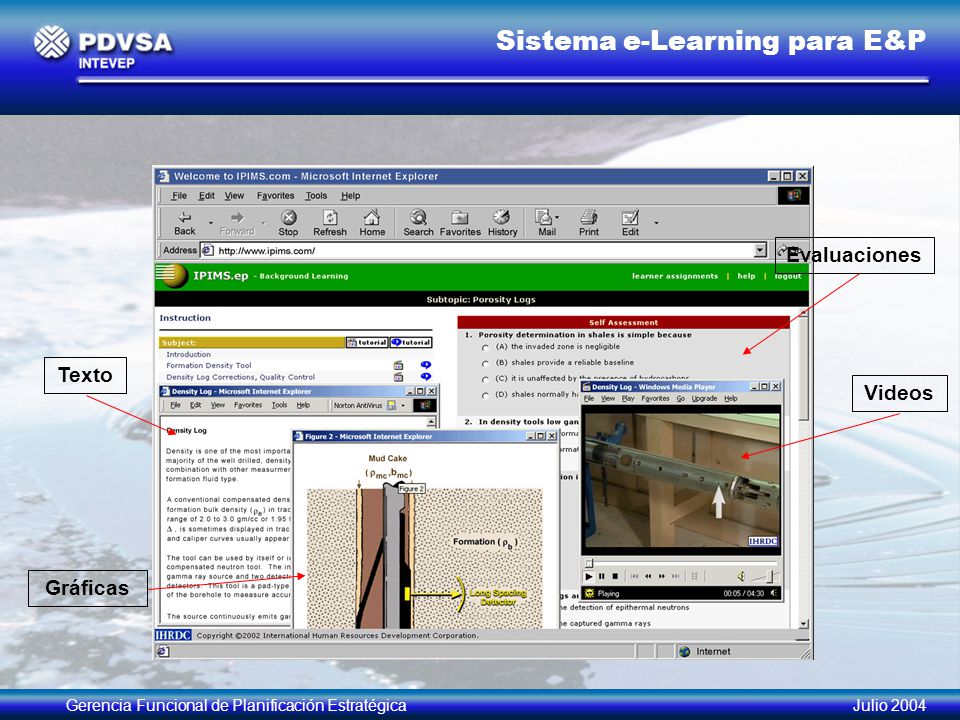Click the Back toolbar button

point(184,223)
